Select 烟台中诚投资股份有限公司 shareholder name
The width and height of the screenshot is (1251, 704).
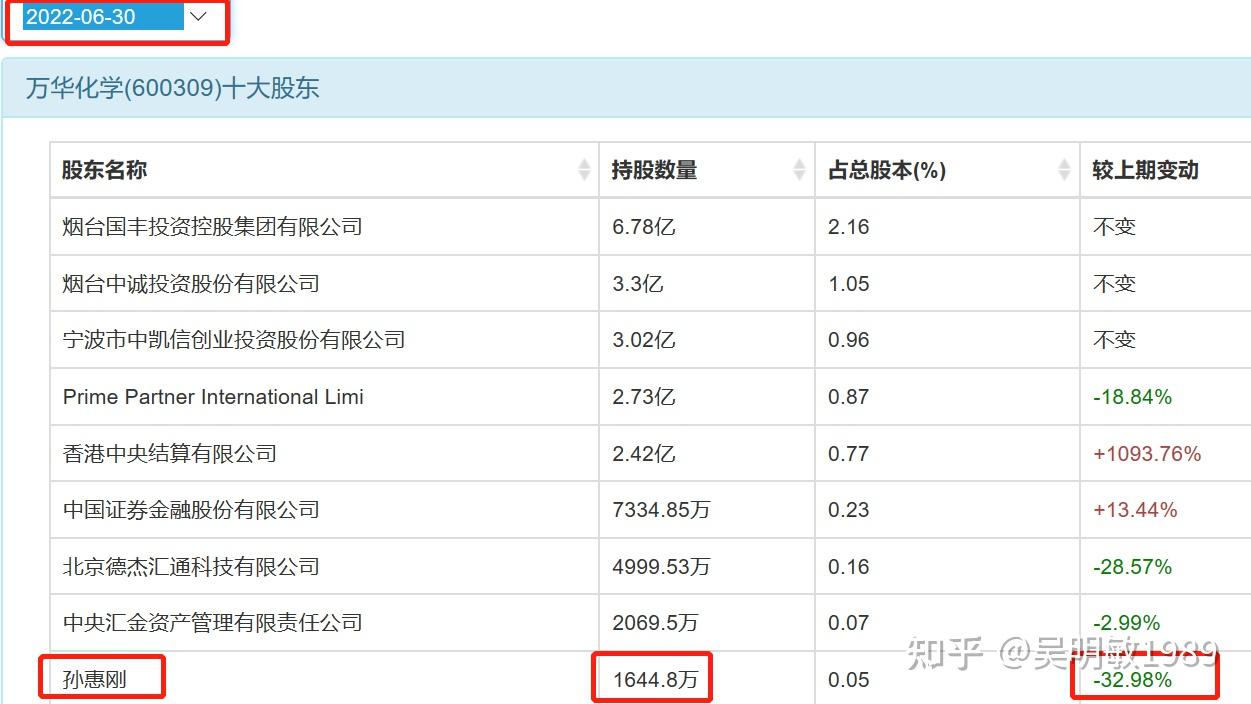[x=191, y=284]
